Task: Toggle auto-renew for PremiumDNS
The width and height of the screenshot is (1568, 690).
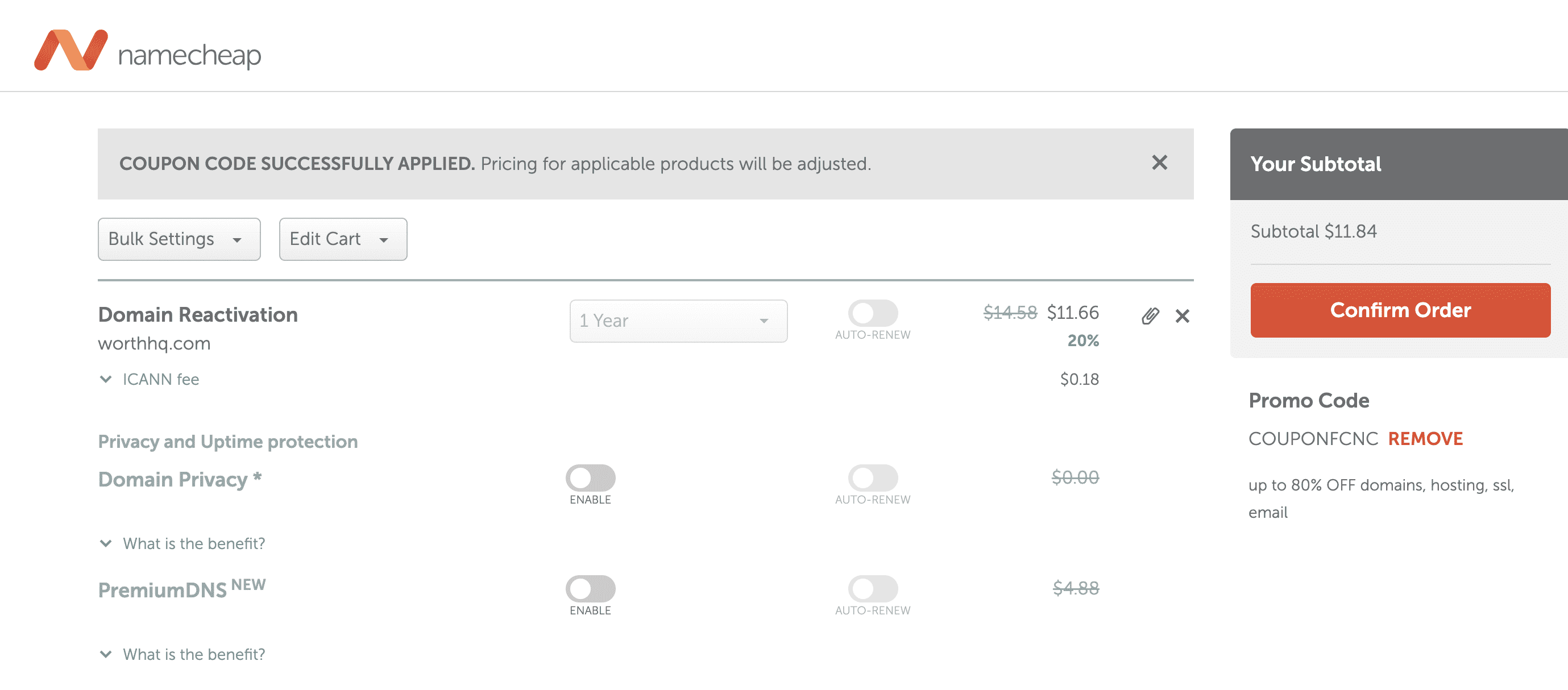Action: (x=872, y=588)
